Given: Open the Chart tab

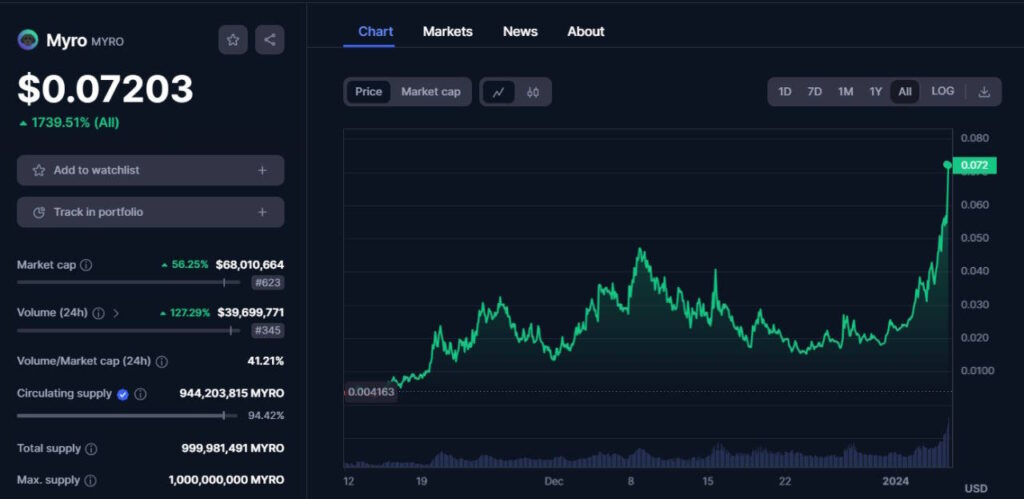Looking at the screenshot, I should 376,31.
